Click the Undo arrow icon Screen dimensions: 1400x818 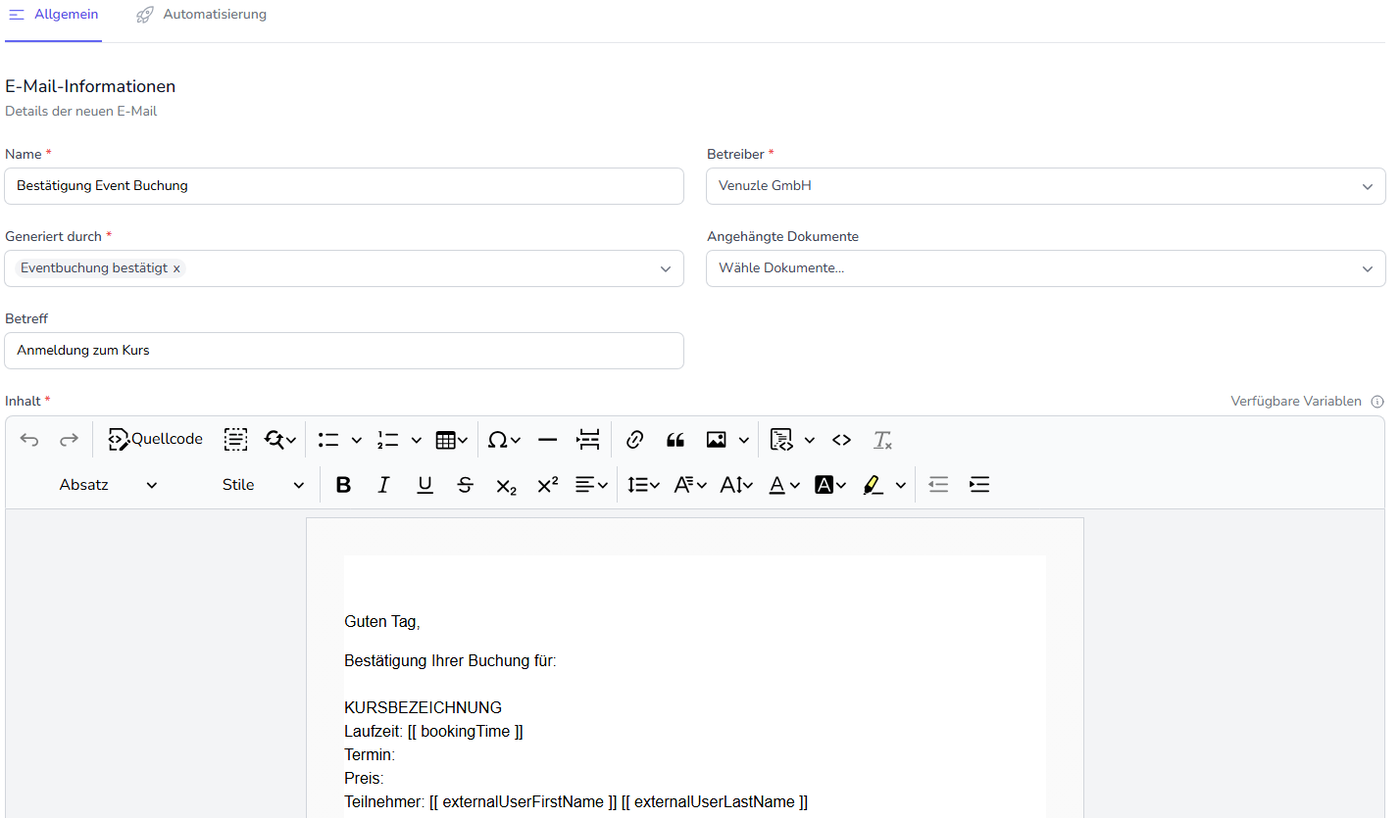(30, 440)
